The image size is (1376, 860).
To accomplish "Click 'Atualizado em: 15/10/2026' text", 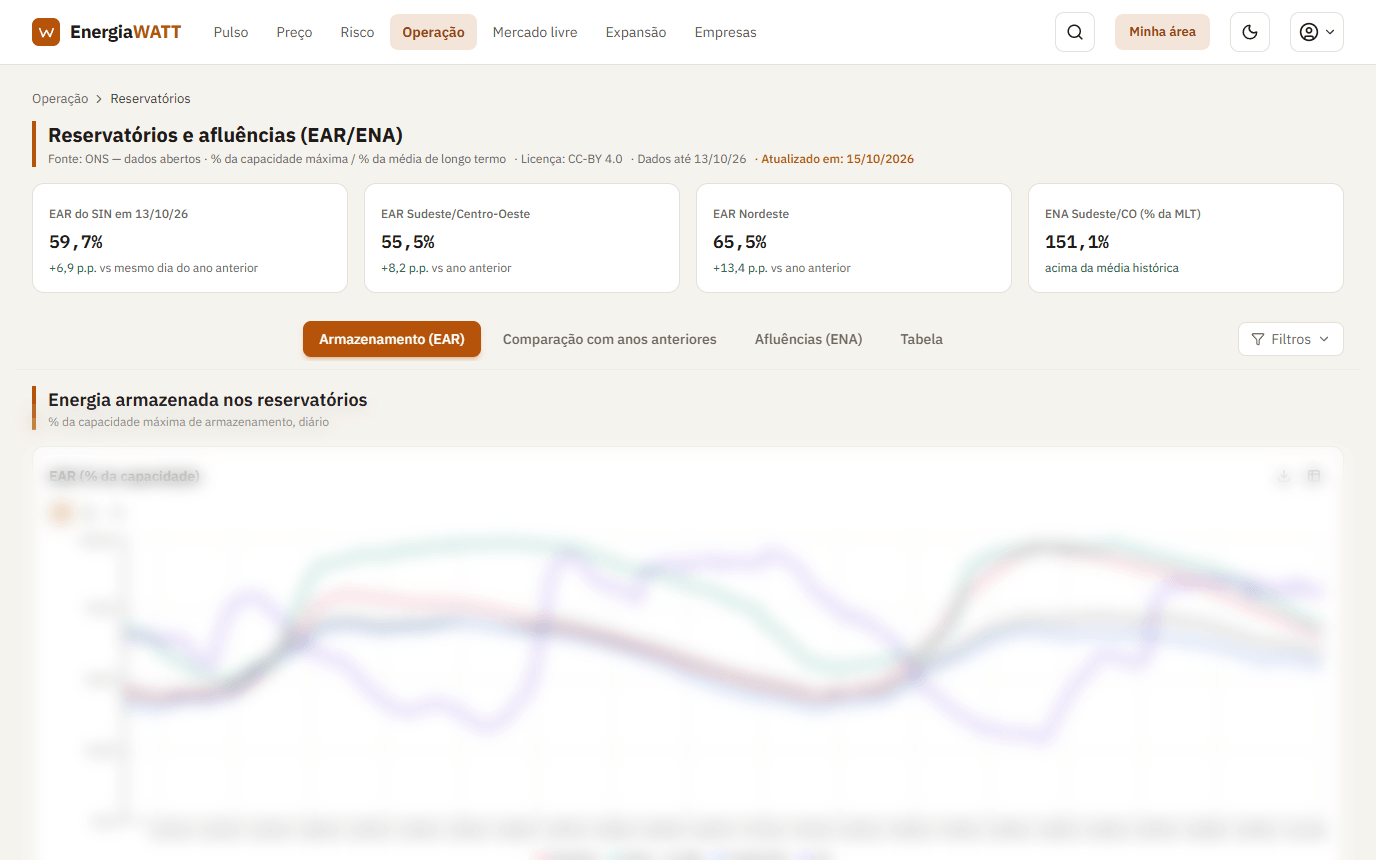I will (838, 159).
